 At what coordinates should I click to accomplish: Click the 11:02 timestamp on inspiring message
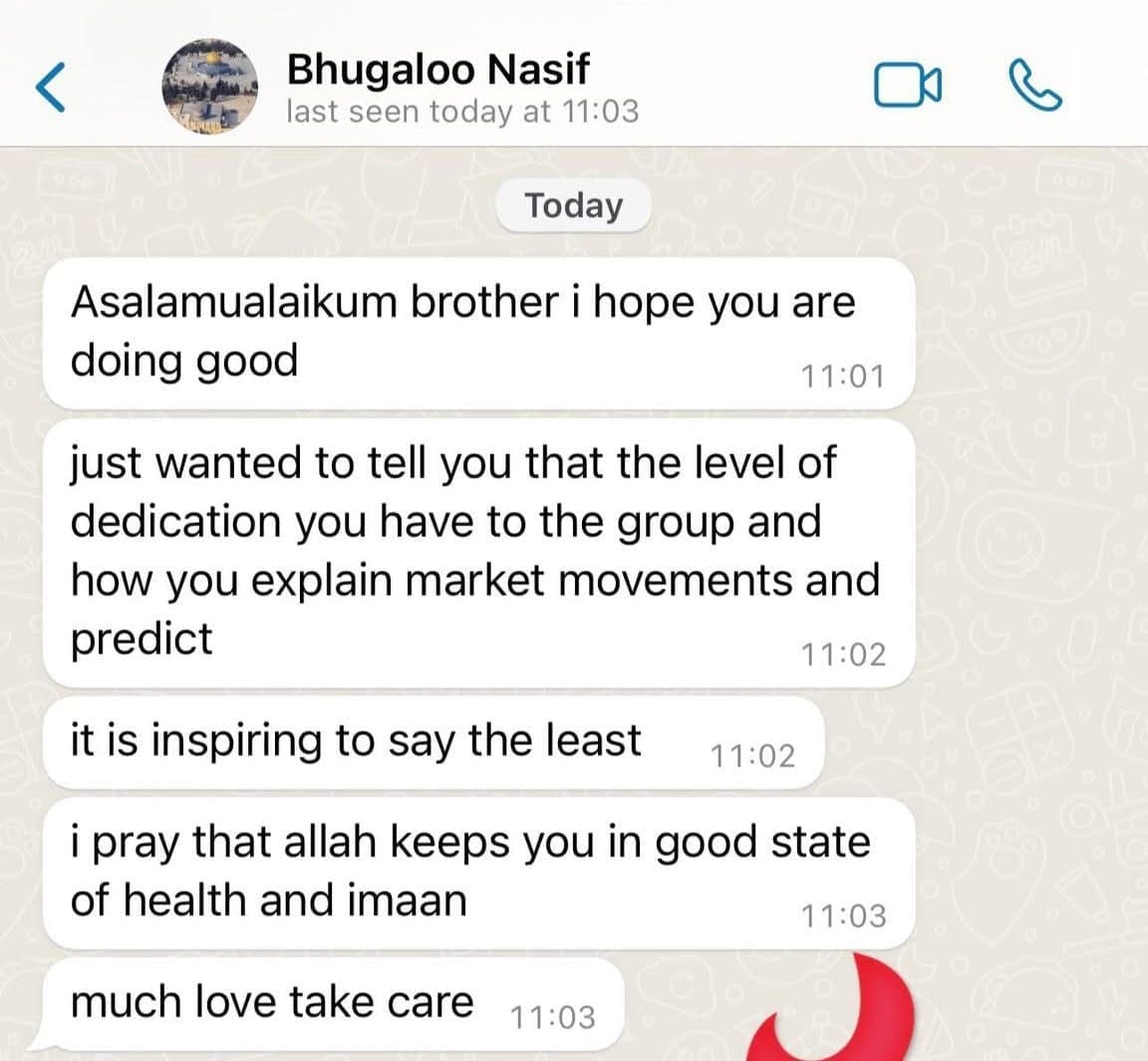(752, 756)
